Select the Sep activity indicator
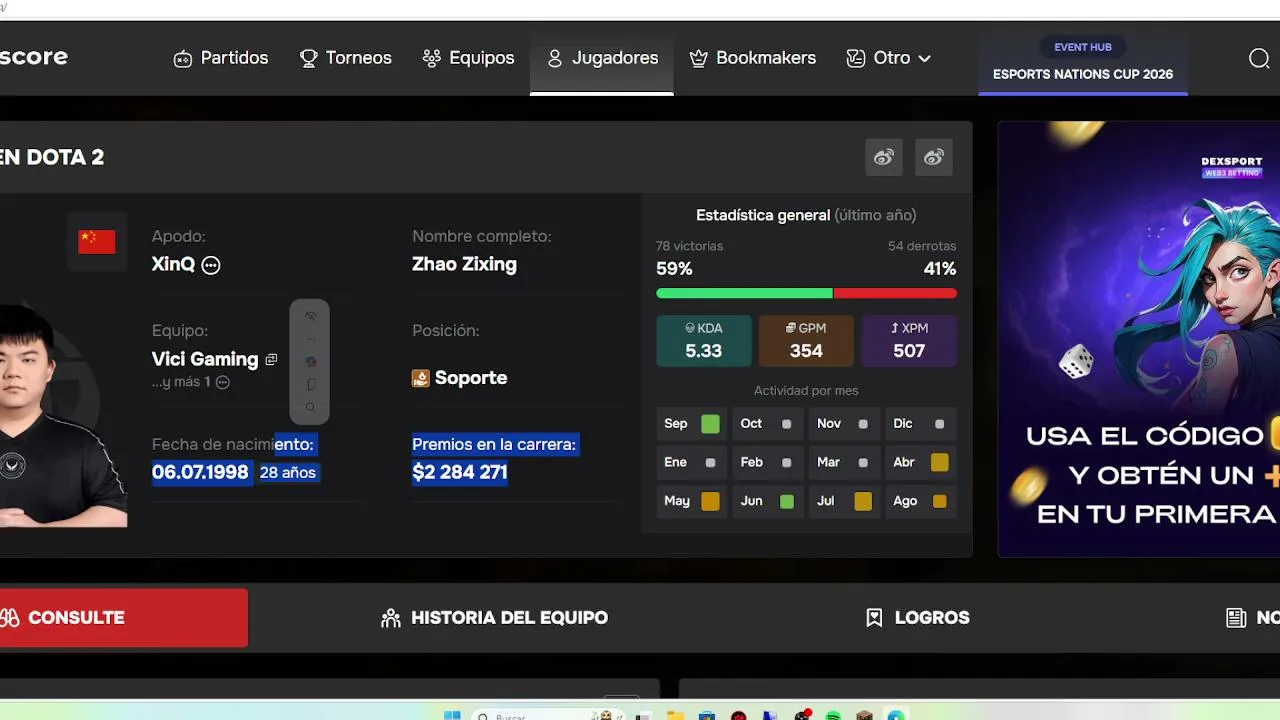The image size is (1280, 720). tap(710, 424)
